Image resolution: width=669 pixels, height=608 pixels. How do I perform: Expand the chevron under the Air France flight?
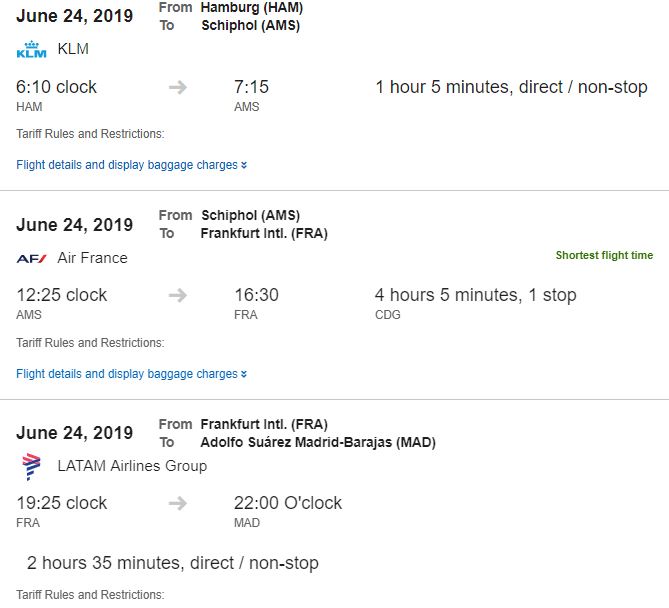tap(244, 374)
